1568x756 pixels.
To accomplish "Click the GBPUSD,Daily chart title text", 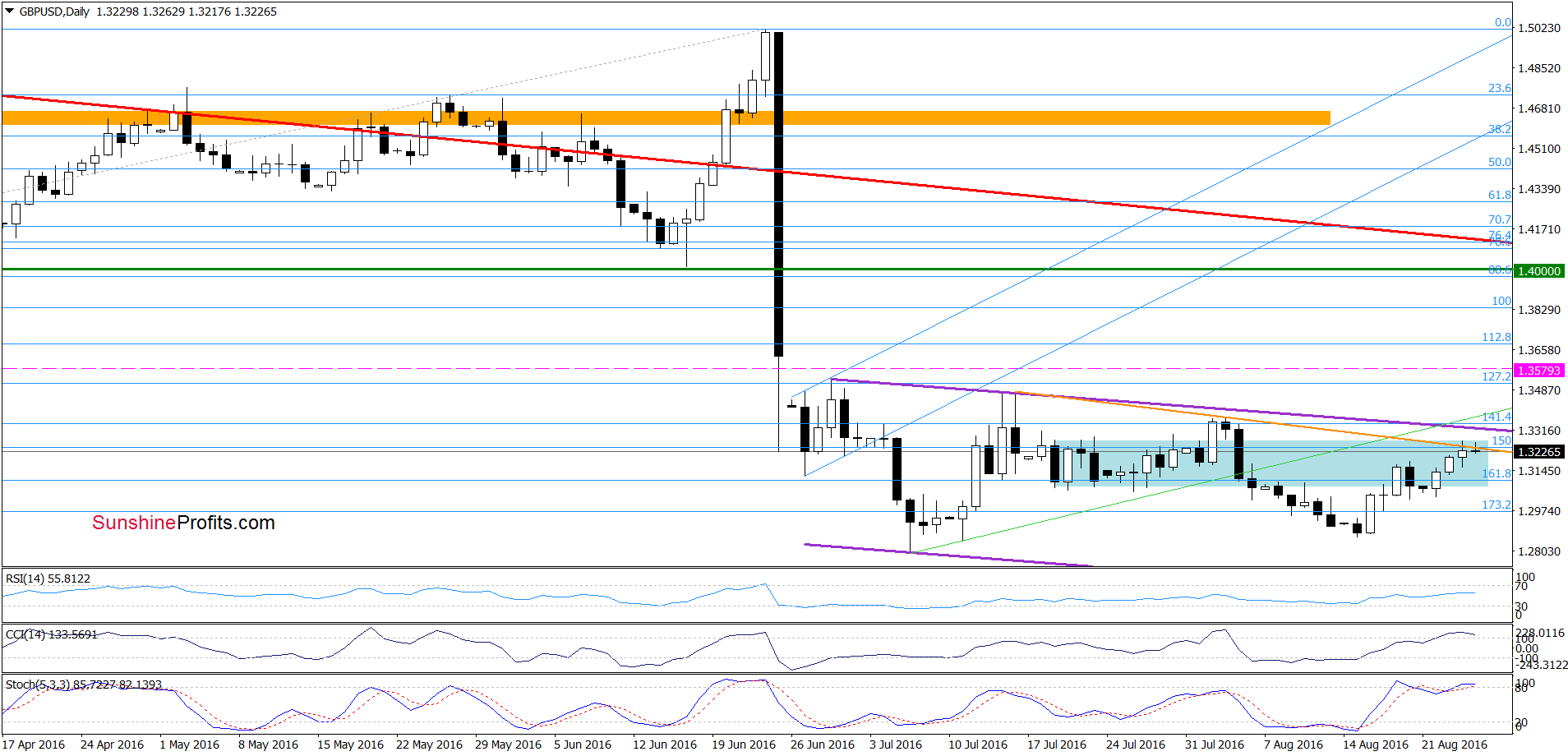I will pyautogui.click(x=54, y=12).
